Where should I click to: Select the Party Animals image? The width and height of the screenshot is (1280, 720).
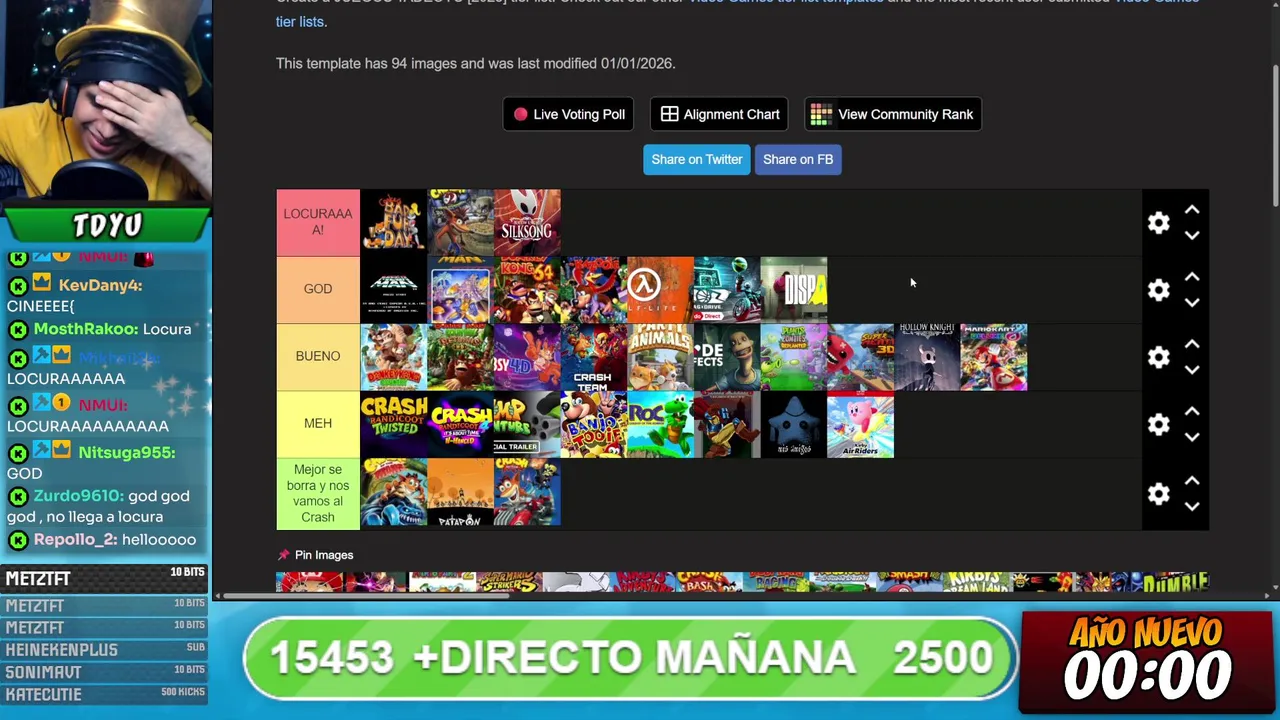pyautogui.click(x=660, y=357)
